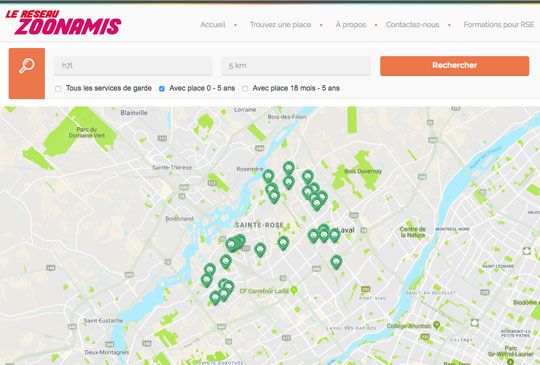Open the 5 km distance dropdown
The width and height of the screenshot is (540, 365).
click(297, 66)
